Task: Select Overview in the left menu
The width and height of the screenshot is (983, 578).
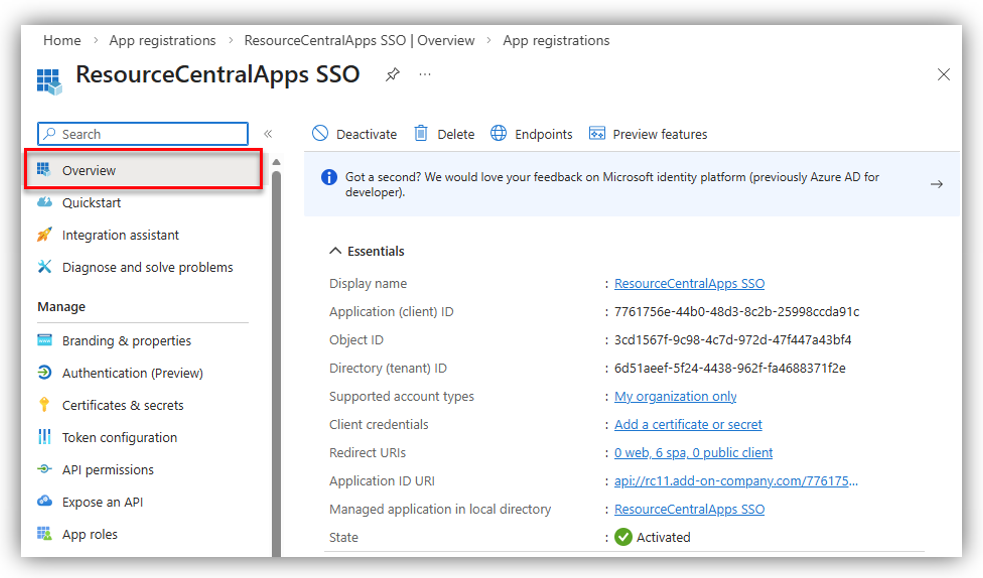Action: pos(89,171)
